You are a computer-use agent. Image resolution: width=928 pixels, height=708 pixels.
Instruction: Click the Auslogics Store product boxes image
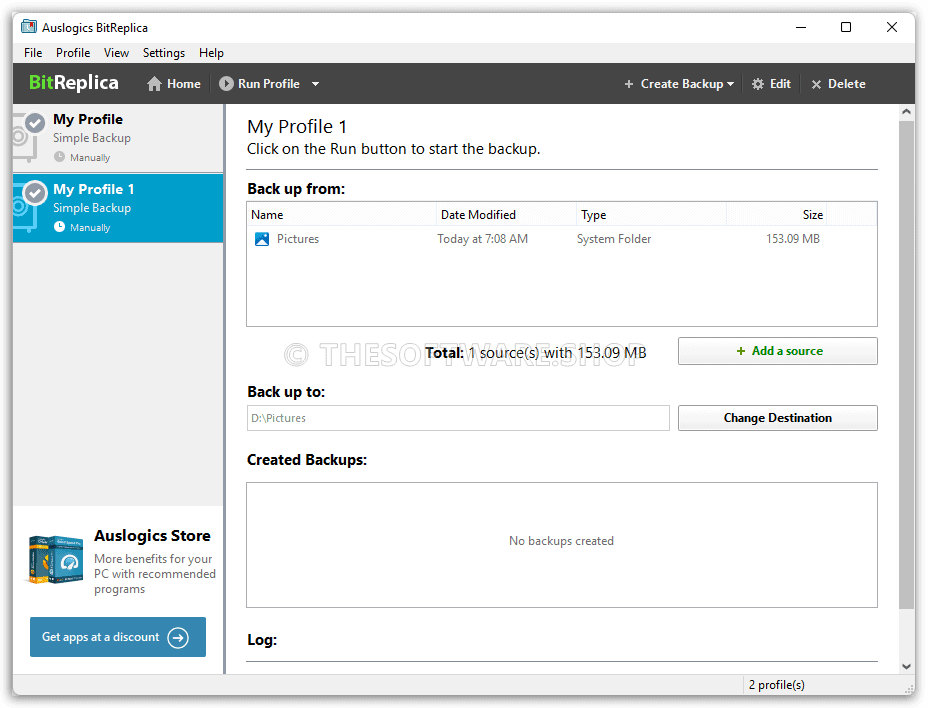(x=56, y=559)
